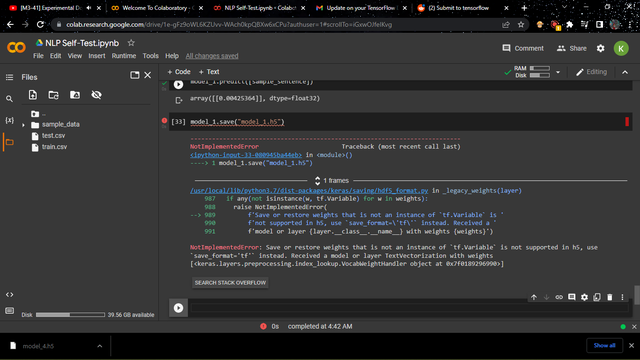640x360 pixels.
Task: Open the Edit menu
Action: 56,56
